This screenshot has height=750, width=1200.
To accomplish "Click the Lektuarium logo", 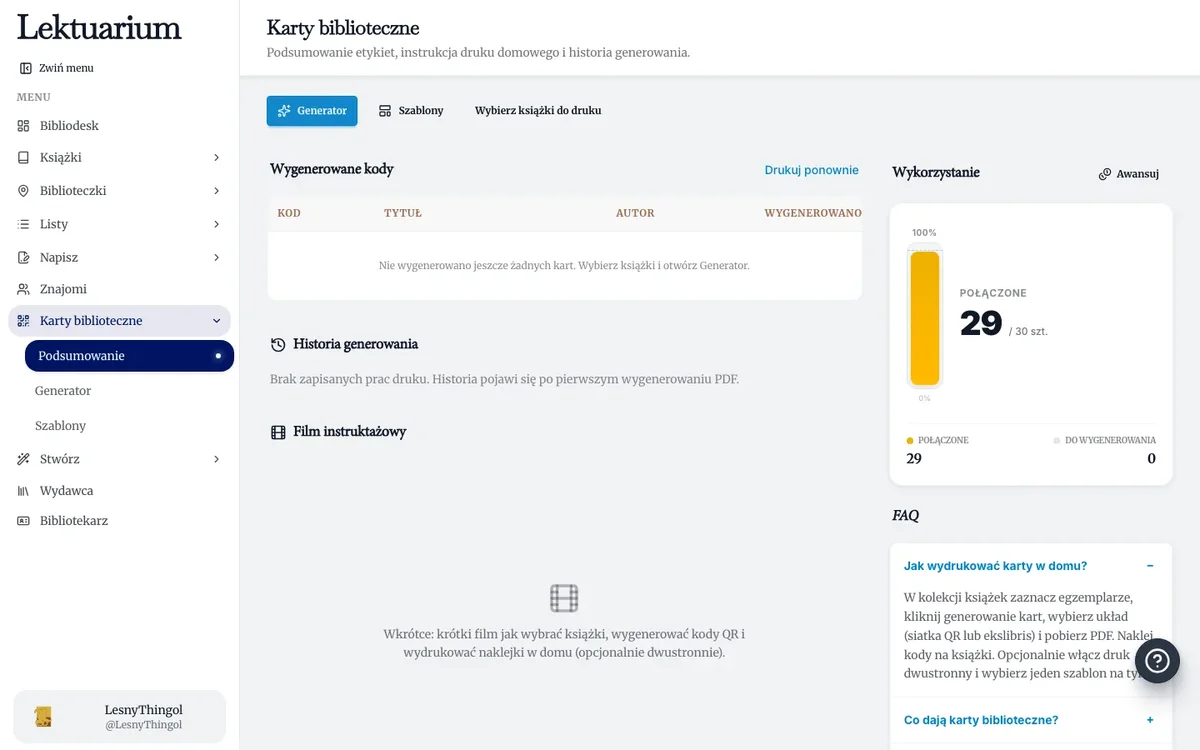I will [x=99, y=28].
